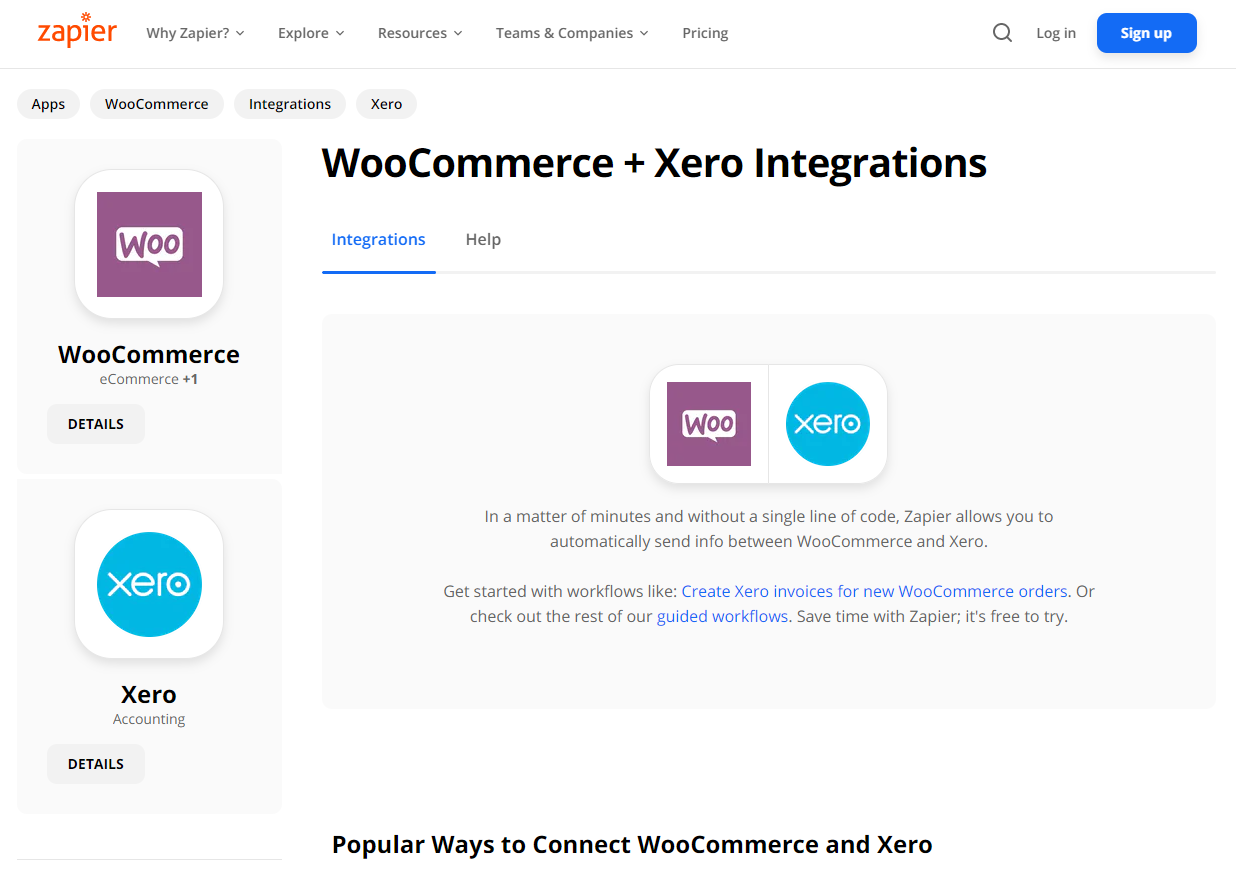1236x890 pixels.
Task: Switch to the Help tab
Action: (483, 240)
